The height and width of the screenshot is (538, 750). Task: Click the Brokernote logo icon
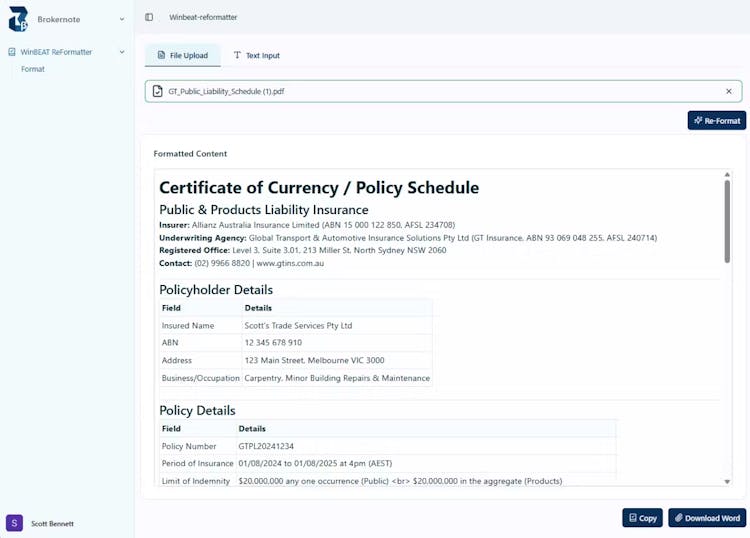(18, 18)
